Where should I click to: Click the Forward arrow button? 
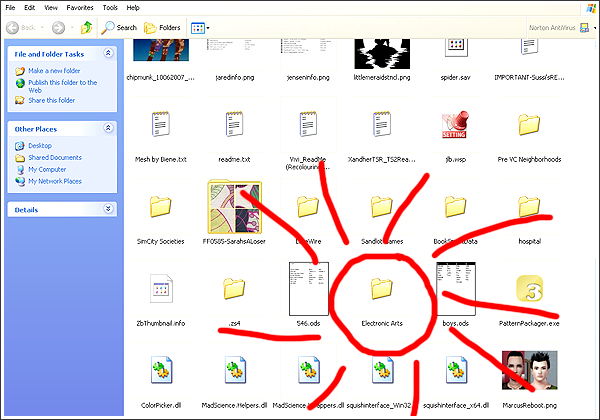pos(58,28)
